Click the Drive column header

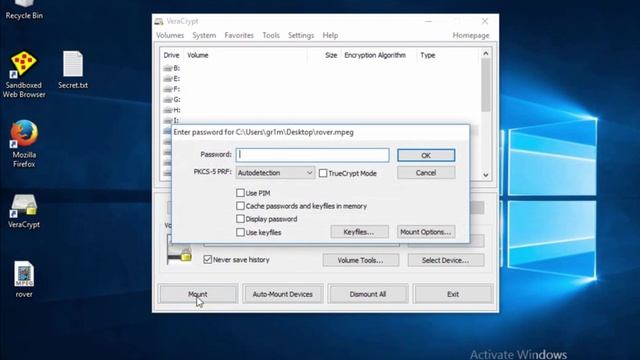[x=171, y=55]
